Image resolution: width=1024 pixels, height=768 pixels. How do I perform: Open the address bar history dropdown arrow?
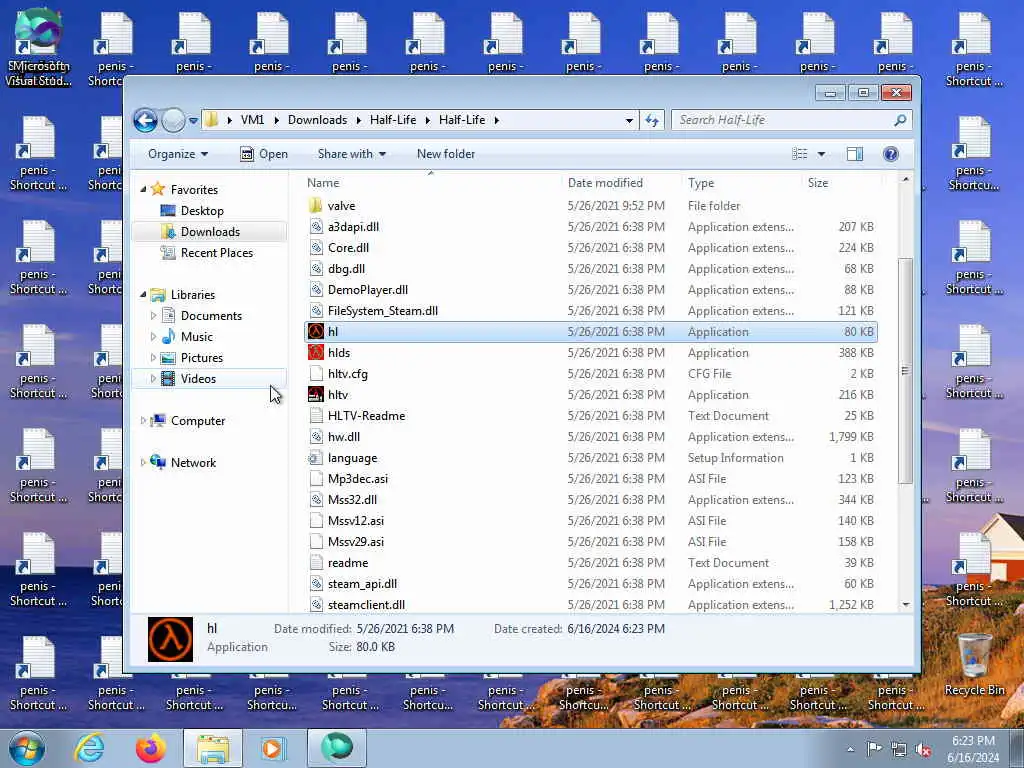pos(629,120)
